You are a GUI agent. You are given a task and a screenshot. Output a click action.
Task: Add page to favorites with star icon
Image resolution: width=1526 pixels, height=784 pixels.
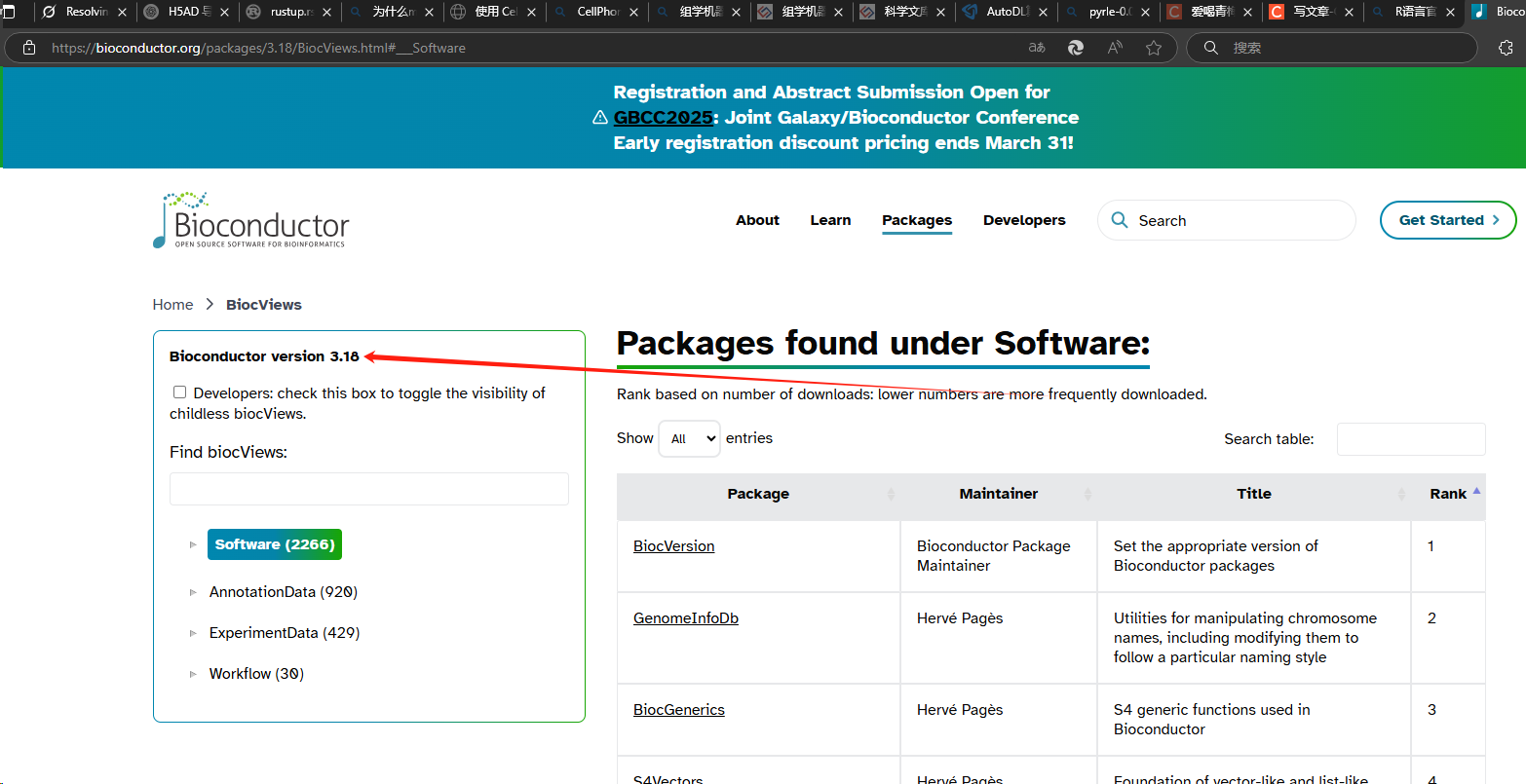tap(1154, 48)
